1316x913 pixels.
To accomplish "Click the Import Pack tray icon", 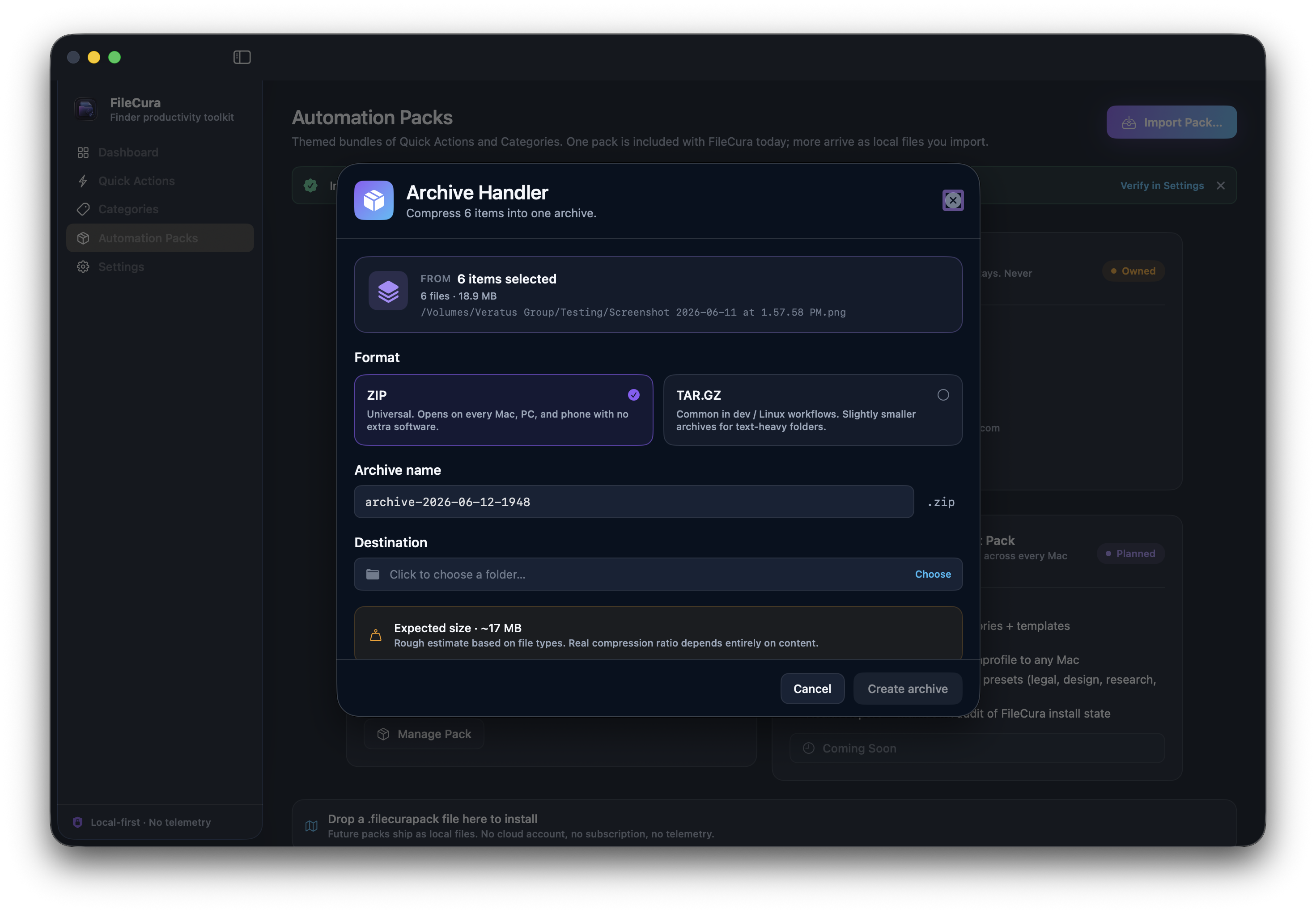I will (1129, 123).
